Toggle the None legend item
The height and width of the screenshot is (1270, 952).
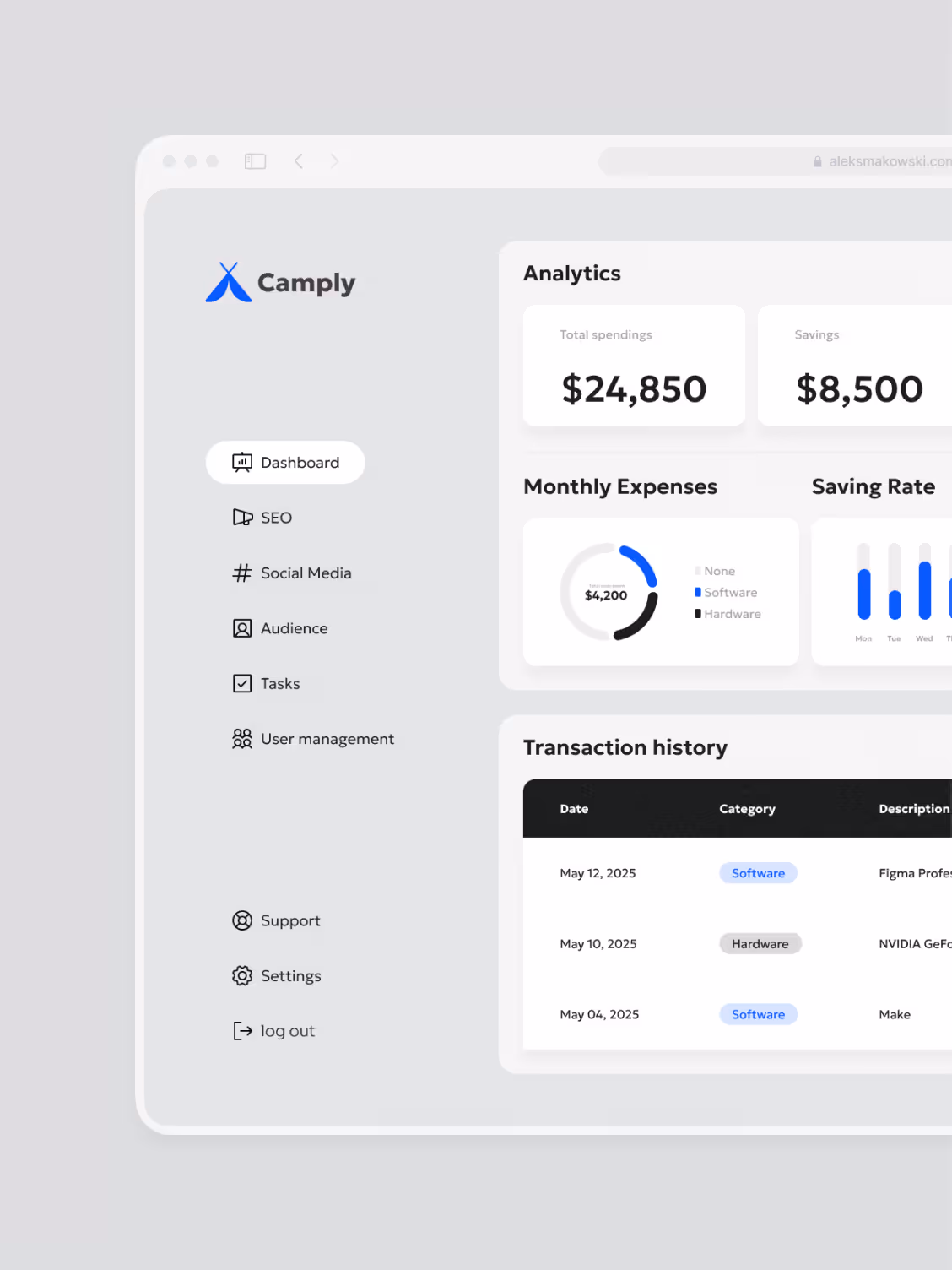click(x=717, y=570)
